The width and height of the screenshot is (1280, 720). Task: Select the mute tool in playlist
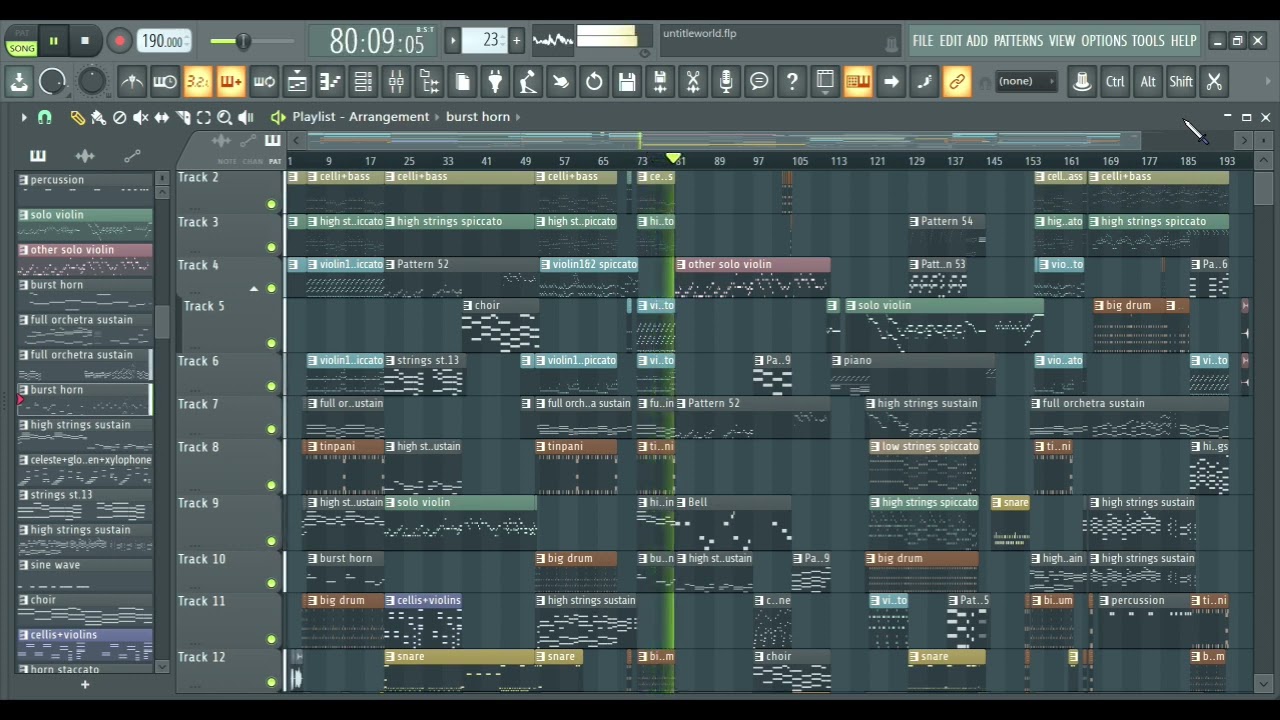(140, 117)
